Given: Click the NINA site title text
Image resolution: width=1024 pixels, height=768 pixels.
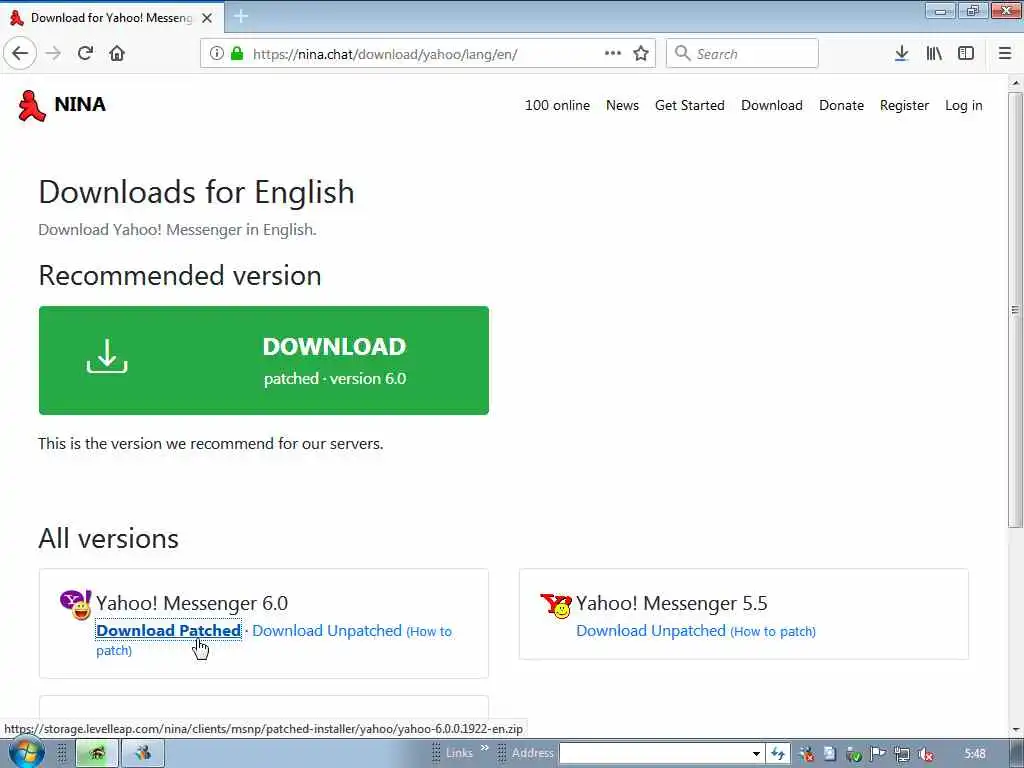Looking at the screenshot, I should pos(80,104).
